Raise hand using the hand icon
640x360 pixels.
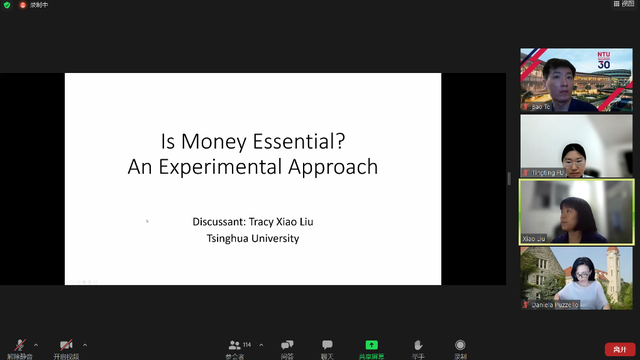pyautogui.click(x=418, y=345)
